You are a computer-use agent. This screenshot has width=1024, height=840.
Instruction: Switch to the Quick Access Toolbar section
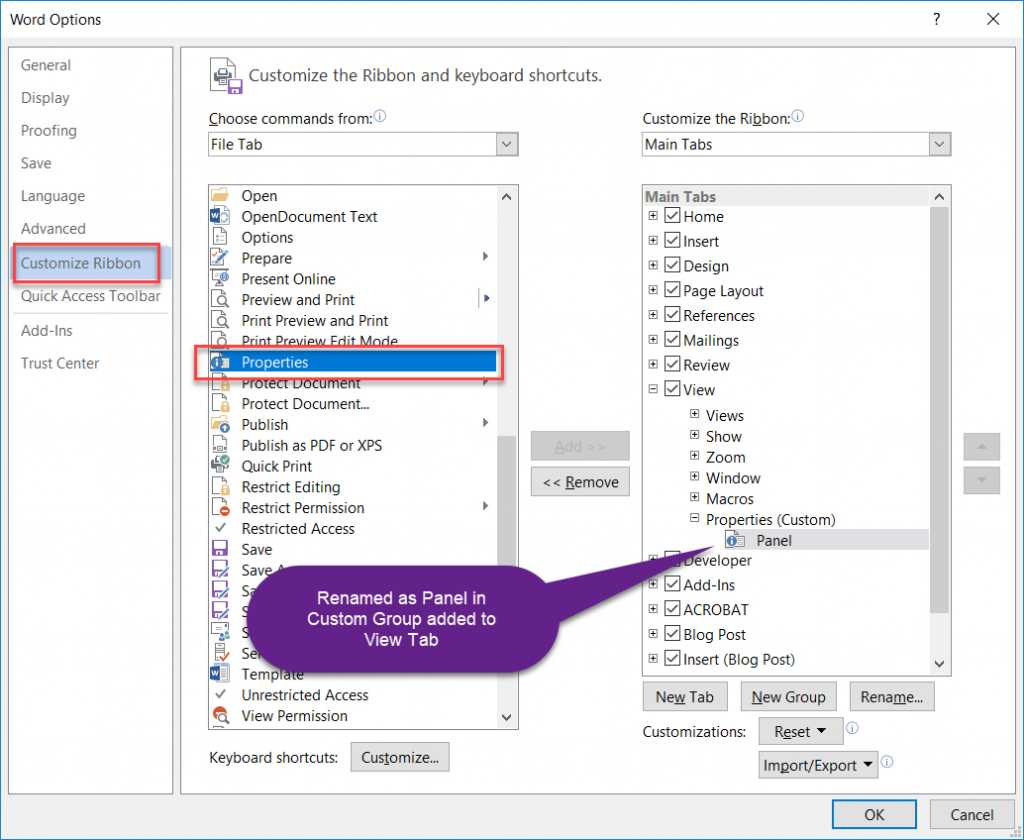click(90, 296)
